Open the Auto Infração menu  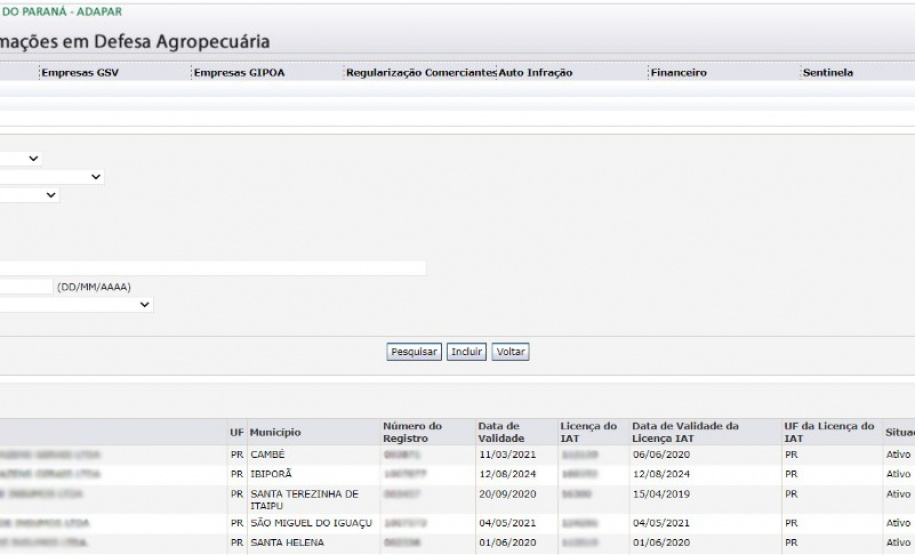pyautogui.click(x=535, y=73)
